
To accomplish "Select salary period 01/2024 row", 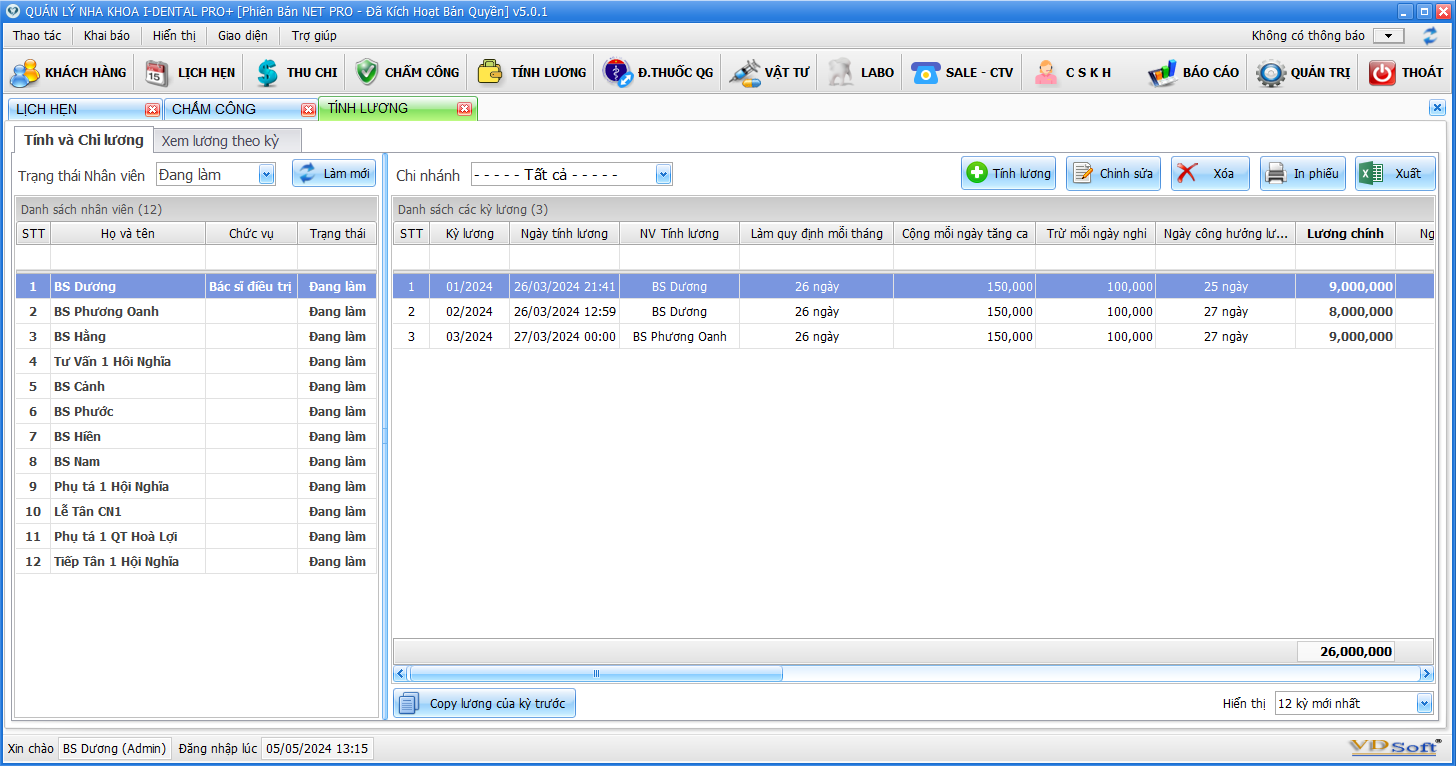I will click(914, 286).
